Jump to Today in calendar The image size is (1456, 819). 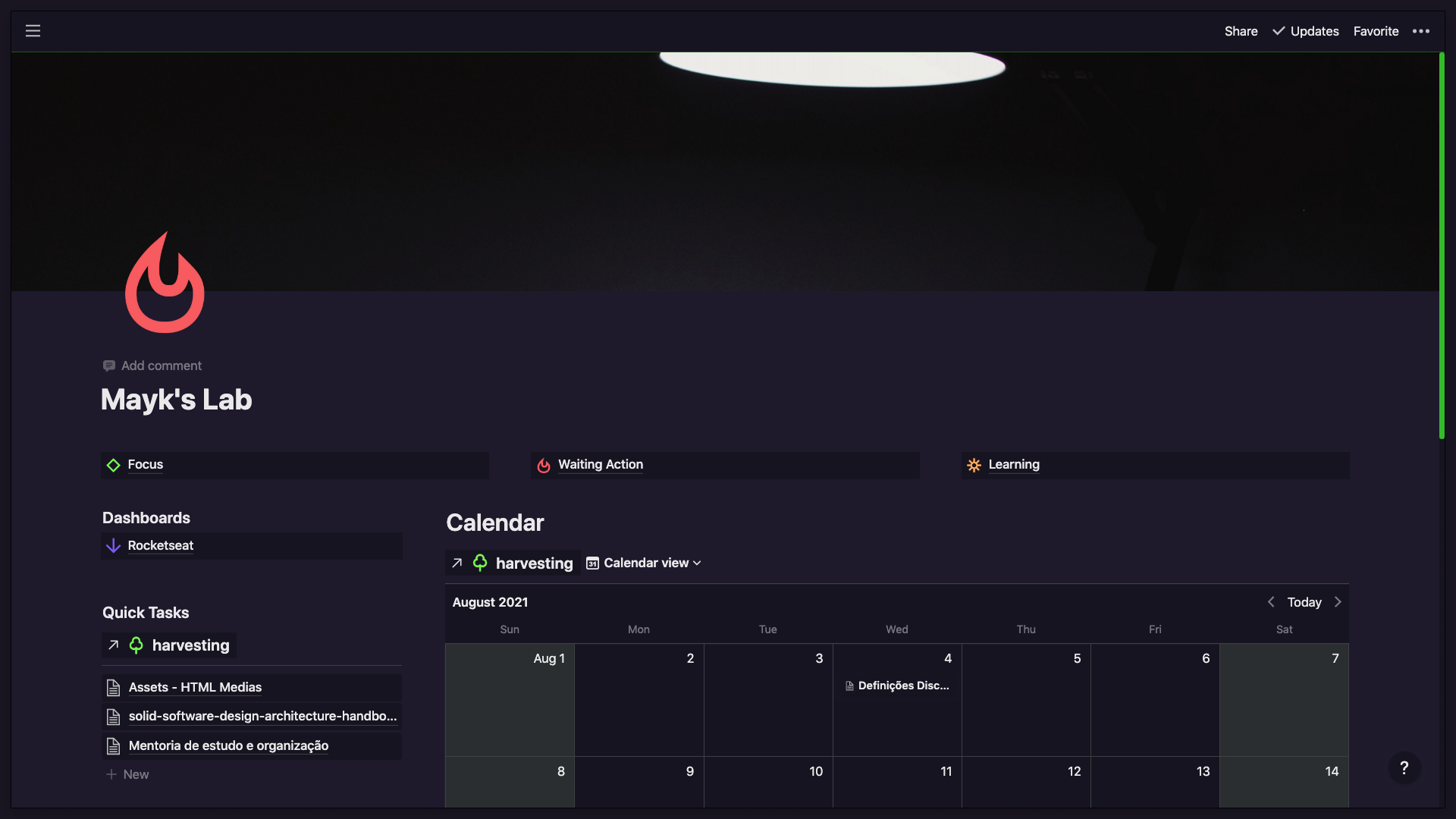tap(1304, 602)
